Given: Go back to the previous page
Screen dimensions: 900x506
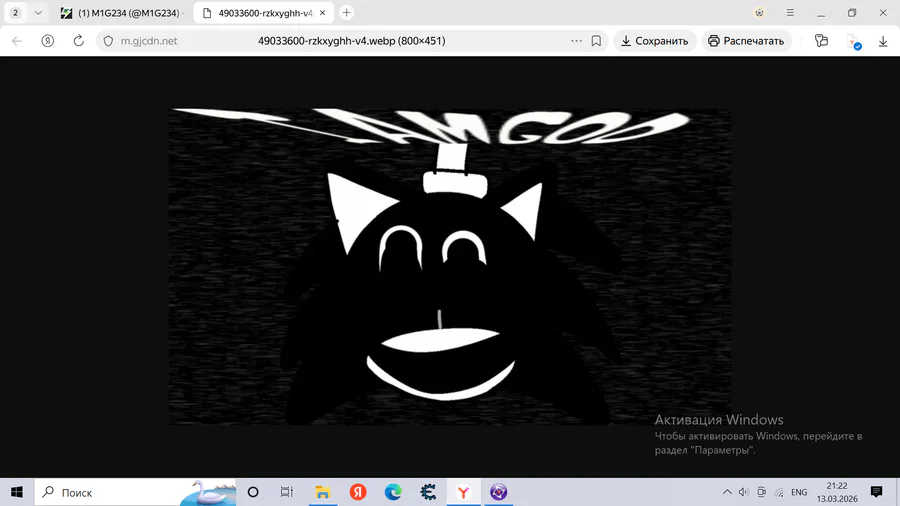Looking at the screenshot, I should [17, 41].
